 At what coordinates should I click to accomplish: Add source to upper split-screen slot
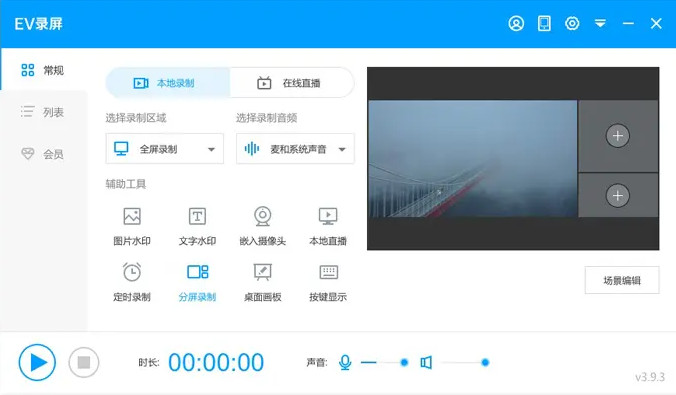pos(618,136)
